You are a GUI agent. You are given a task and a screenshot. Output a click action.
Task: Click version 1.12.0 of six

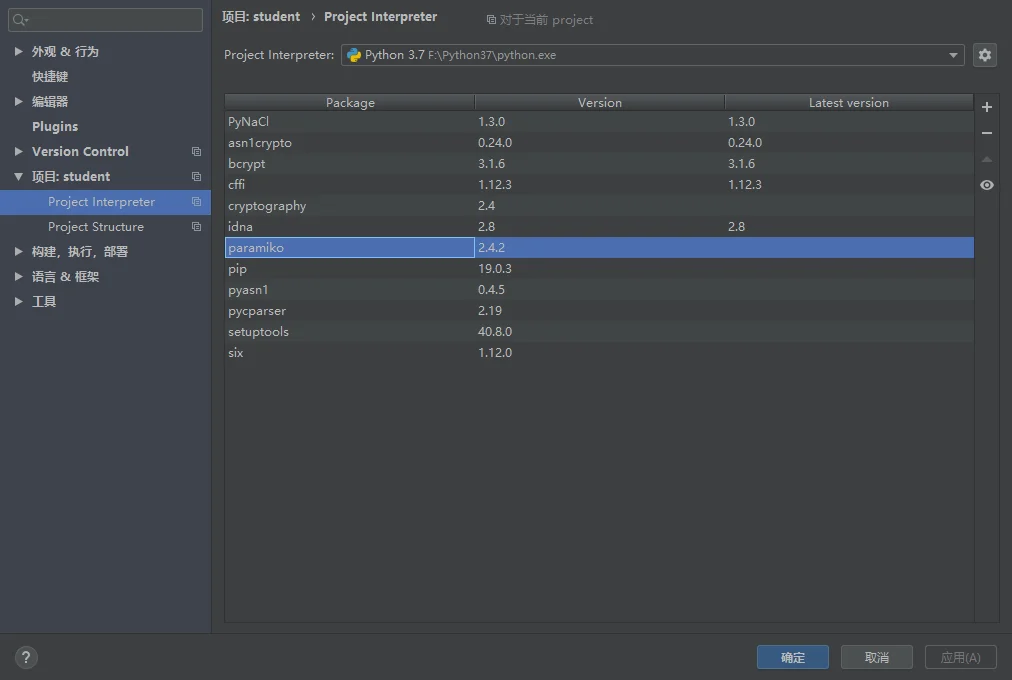pos(494,352)
